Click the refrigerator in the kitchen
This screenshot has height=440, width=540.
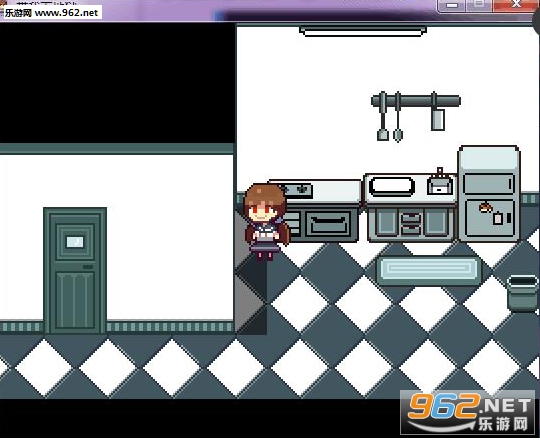[489, 194]
